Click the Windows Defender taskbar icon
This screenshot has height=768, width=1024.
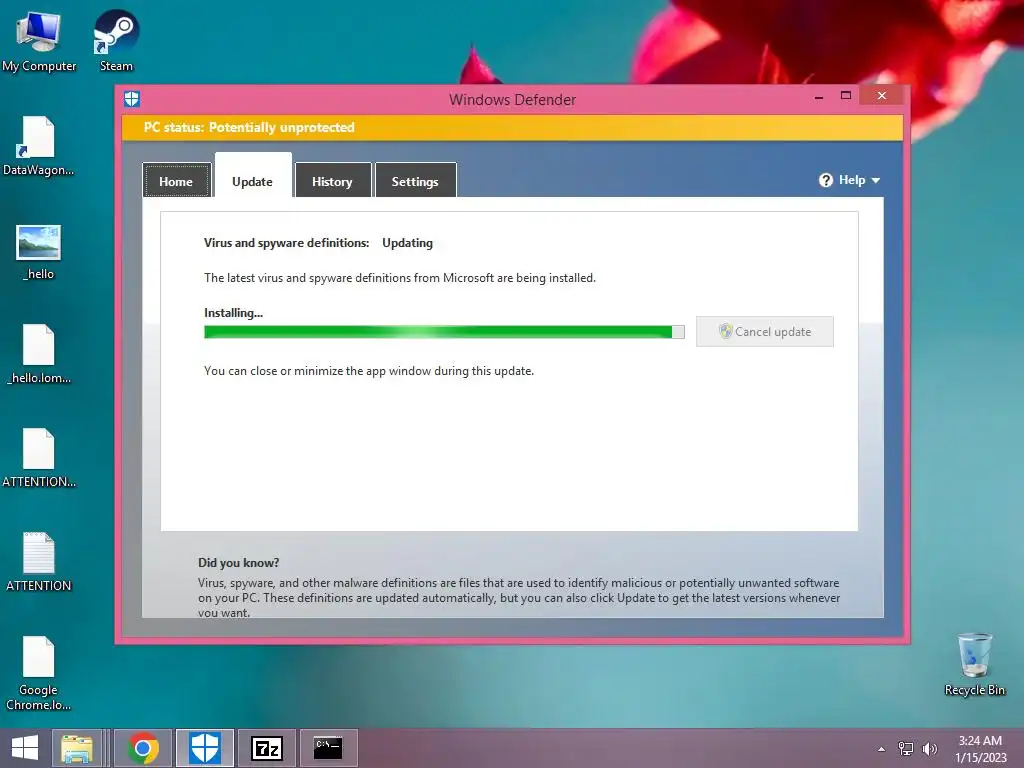pos(204,748)
